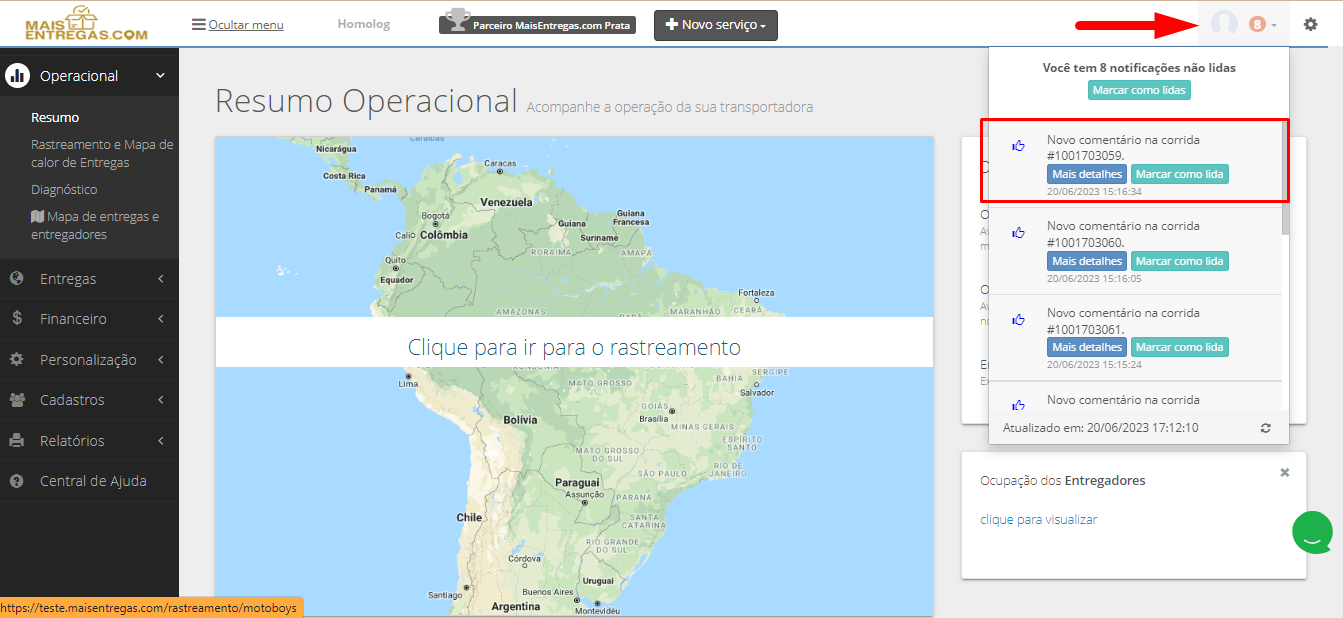Screen dimensions: 1343x618
Task: Select Resumo in the sidebar
Action: tap(55, 118)
